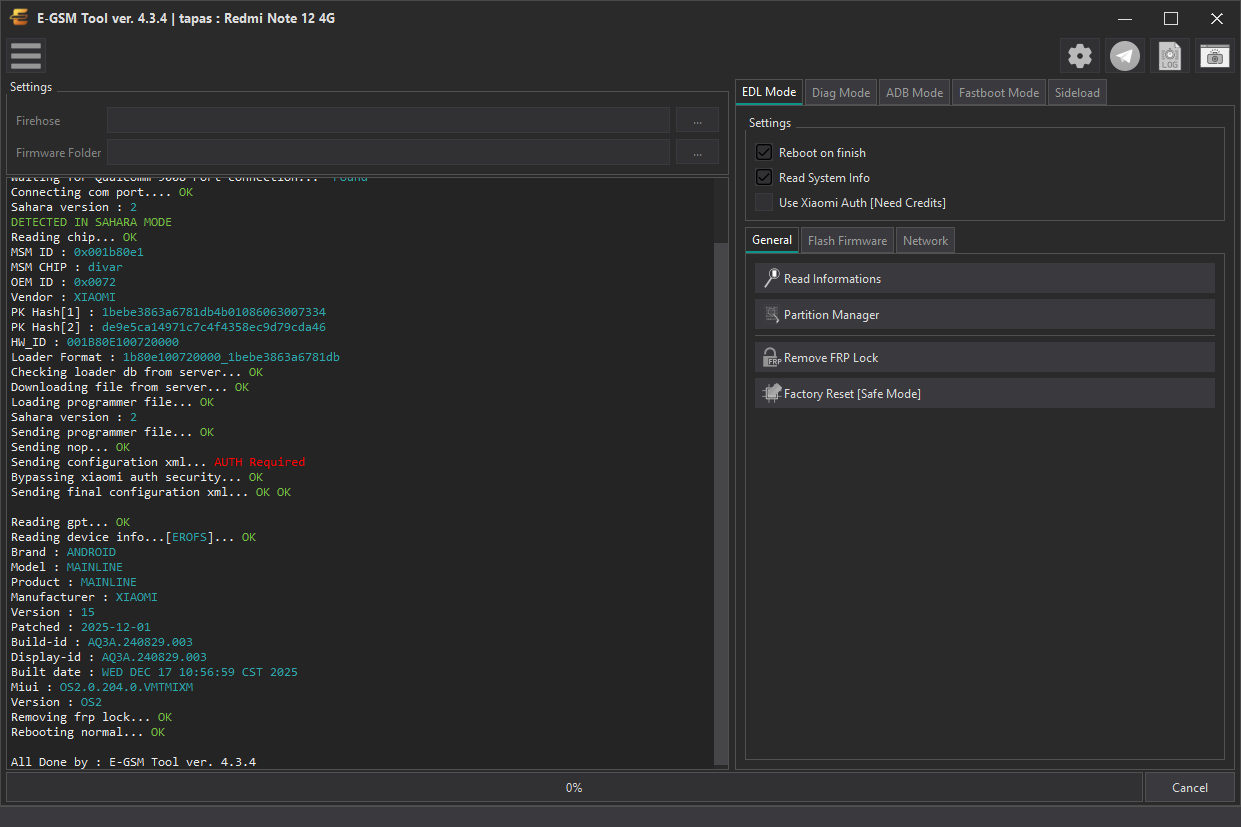Click the 'Removing frp lock... OK' log line
Image resolution: width=1241 pixels, height=827 pixels.
(91, 717)
